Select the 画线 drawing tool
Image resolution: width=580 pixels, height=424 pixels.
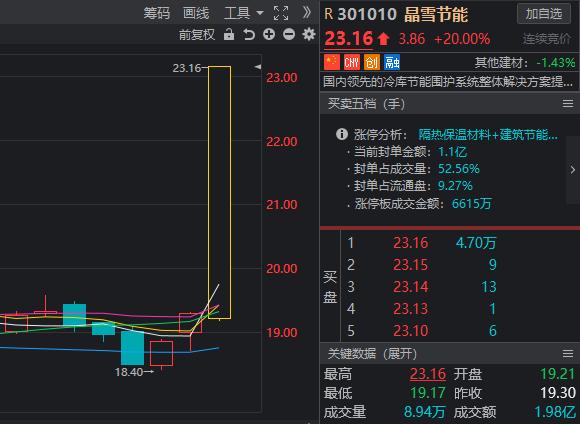pyautogui.click(x=196, y=14)
